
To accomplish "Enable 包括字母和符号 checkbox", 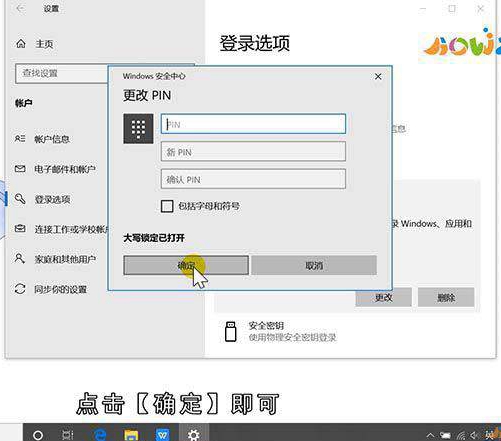I will pos(167,206).
